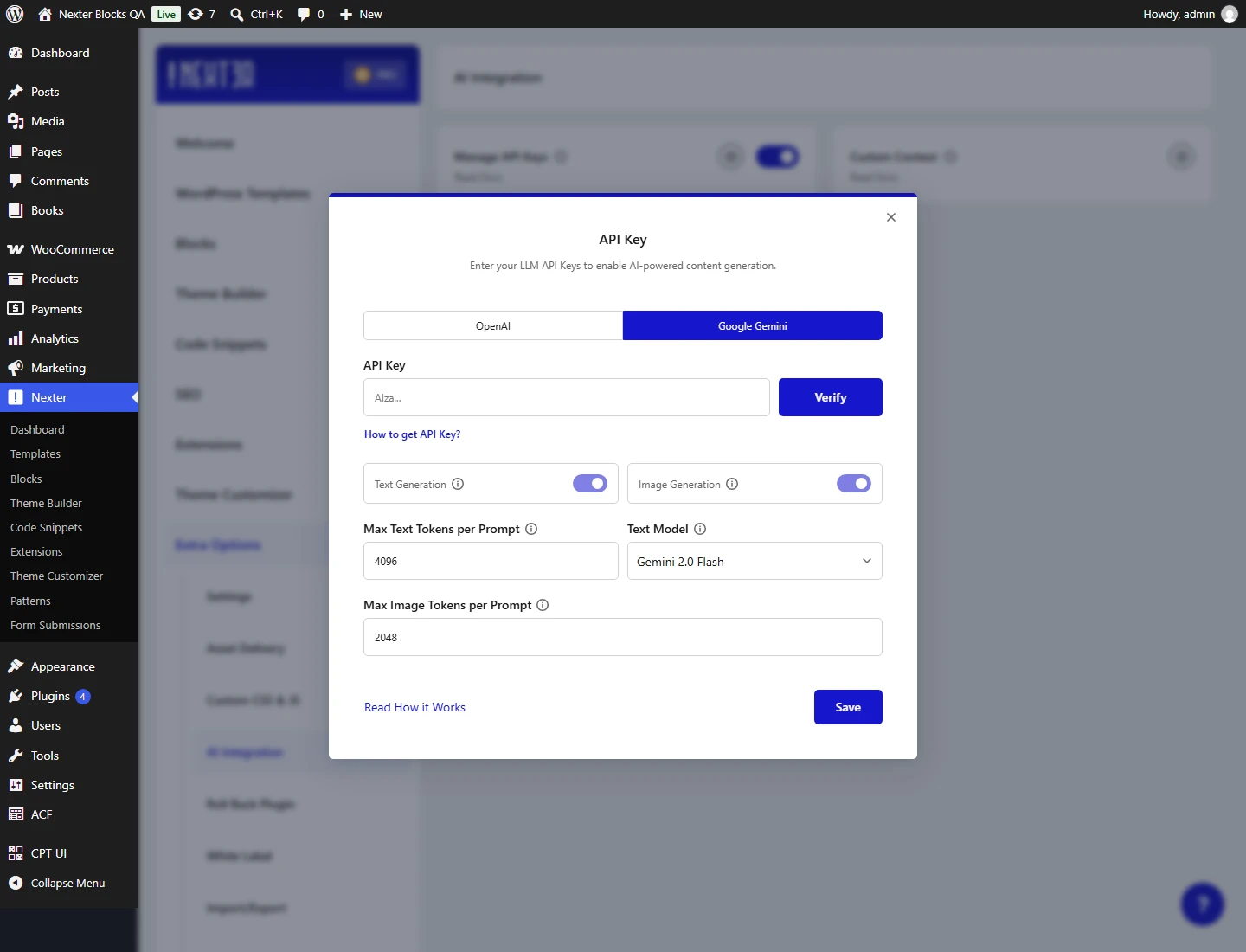Show info tooltip for Image Generation
The image size is (1246, 952).
pos(732,484)
